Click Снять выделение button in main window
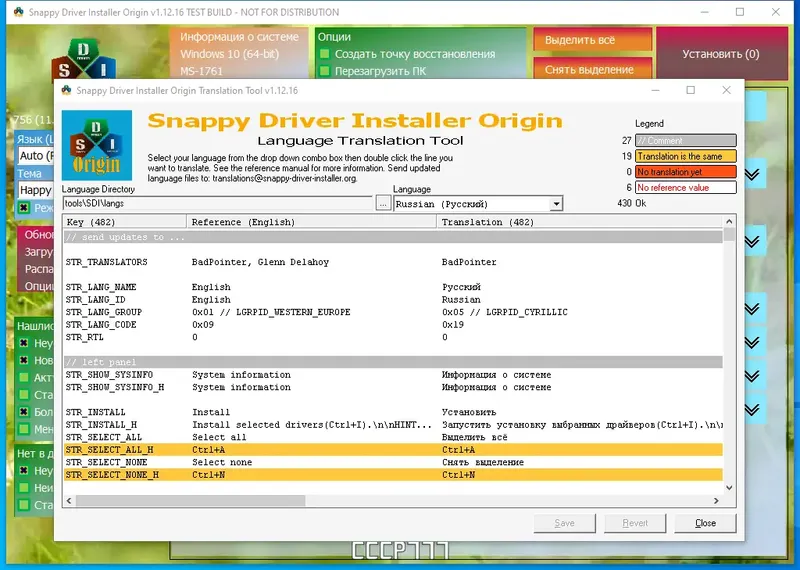This screenshot has width=800, height=570. pyautogui.click(x=593, y=69)
